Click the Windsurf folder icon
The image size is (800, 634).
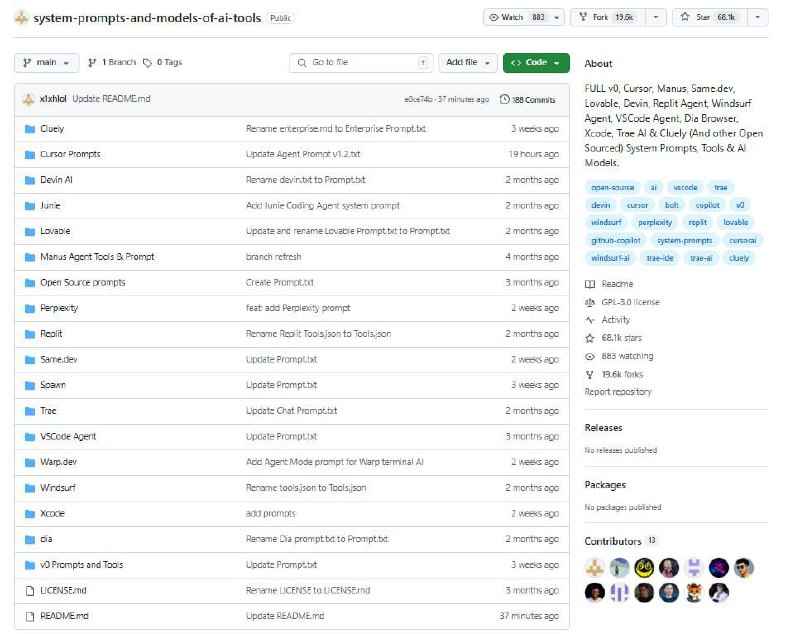pos(30,488)
